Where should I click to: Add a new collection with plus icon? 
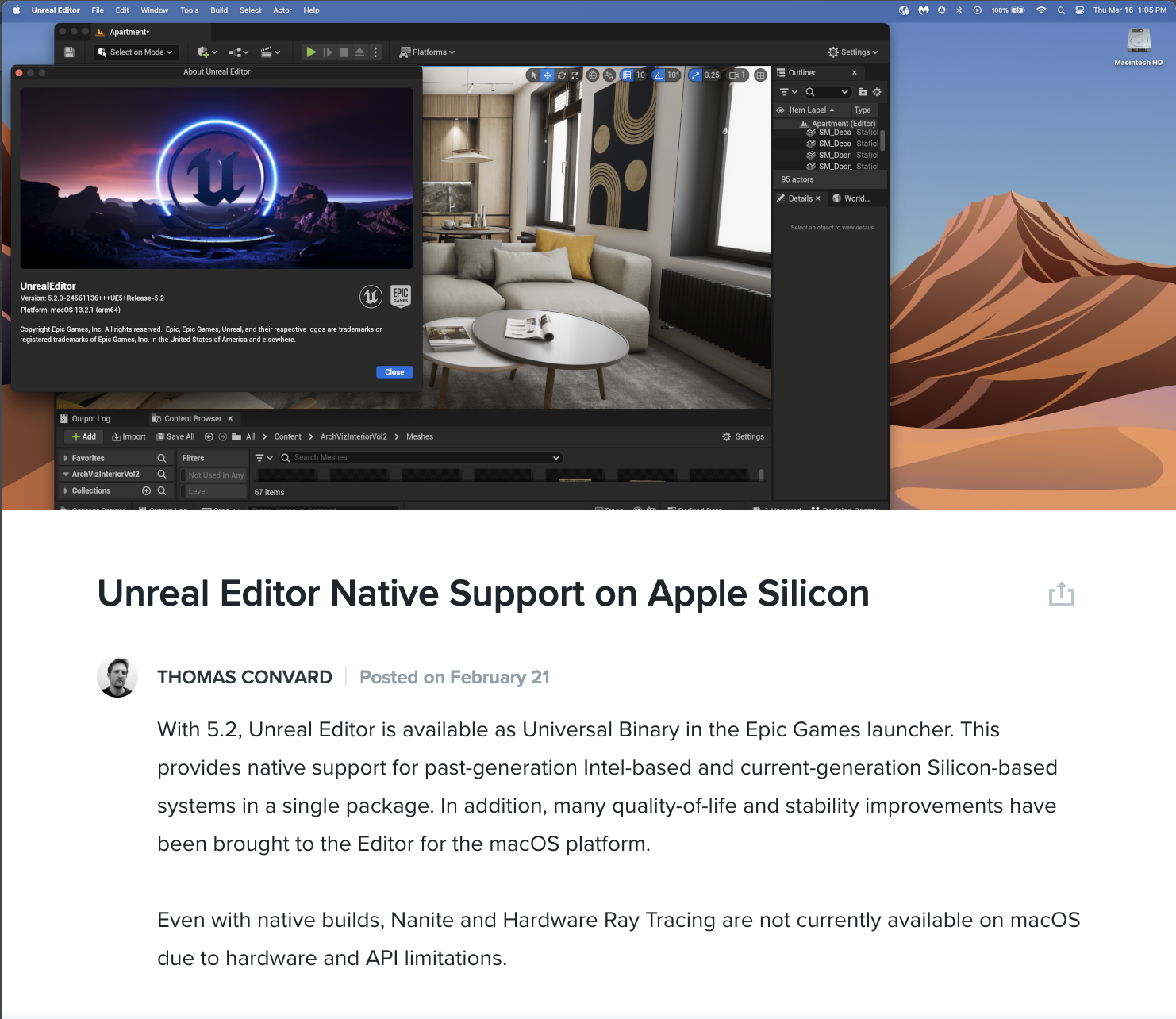146,491
